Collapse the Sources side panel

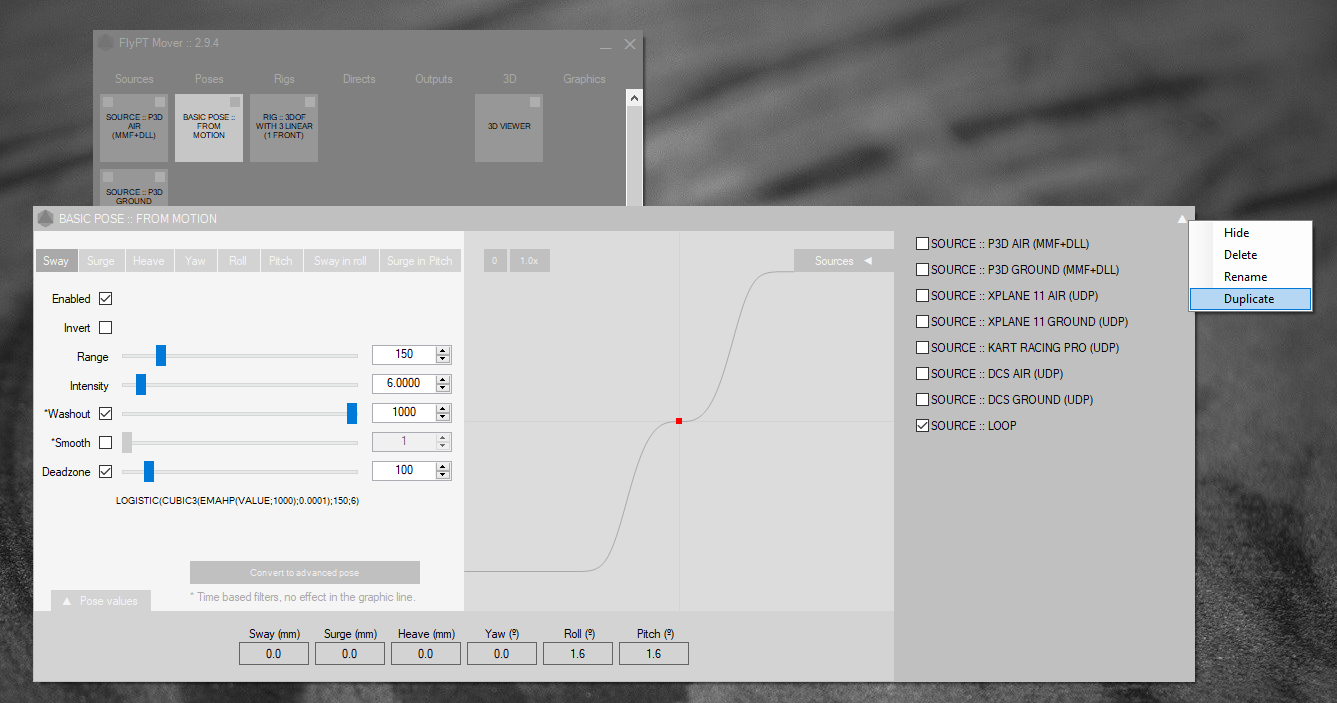844,261
